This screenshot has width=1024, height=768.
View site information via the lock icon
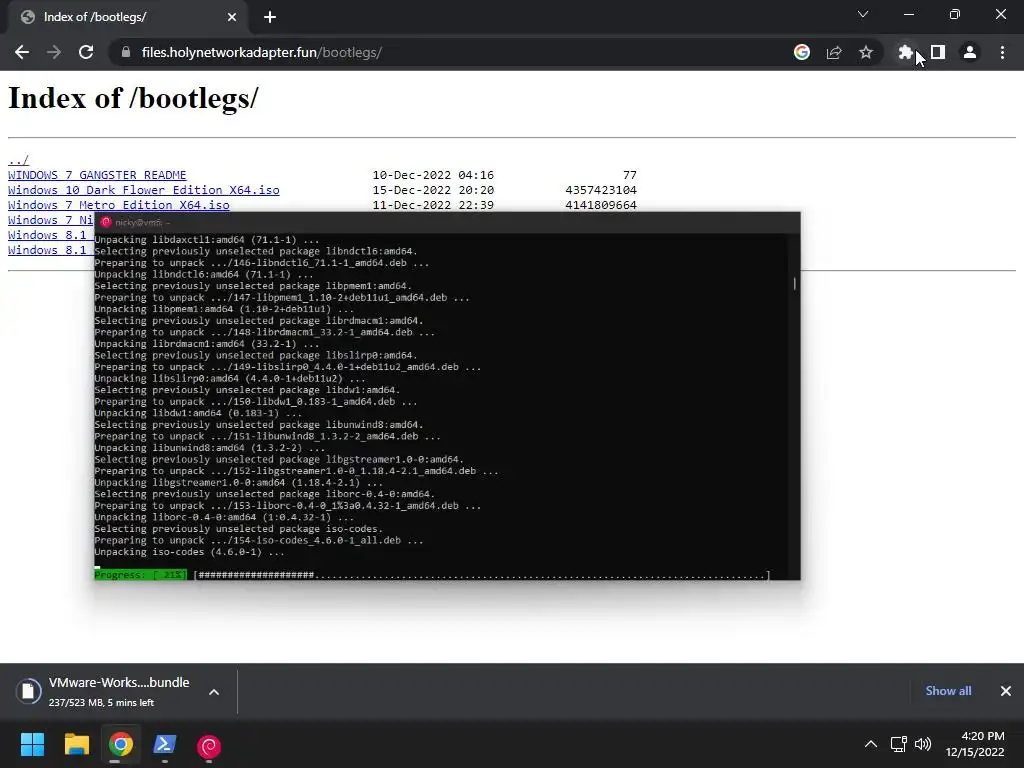click(x=126, y=52)
